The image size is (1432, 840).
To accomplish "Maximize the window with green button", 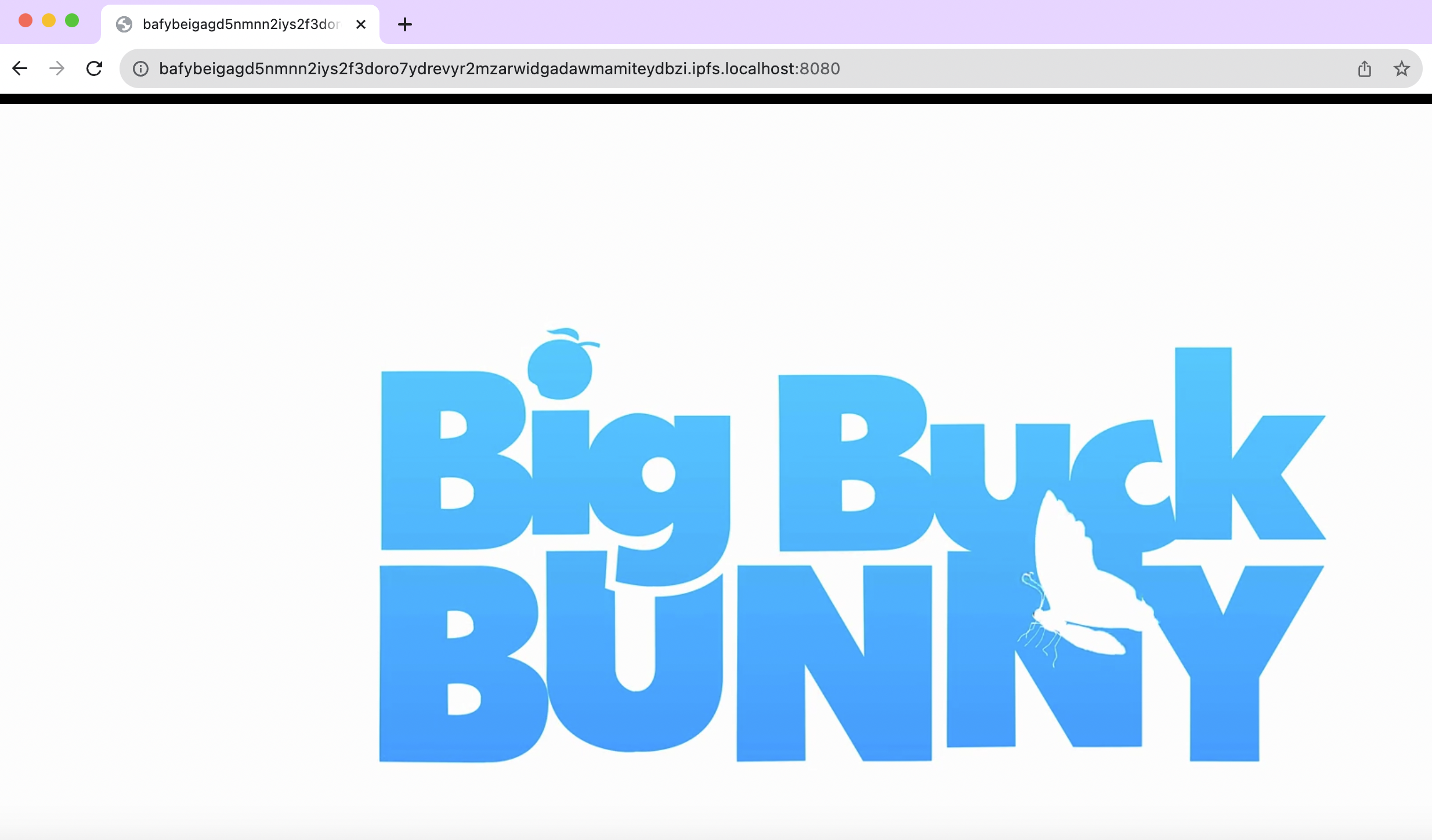I will click(x=72, y=21).
